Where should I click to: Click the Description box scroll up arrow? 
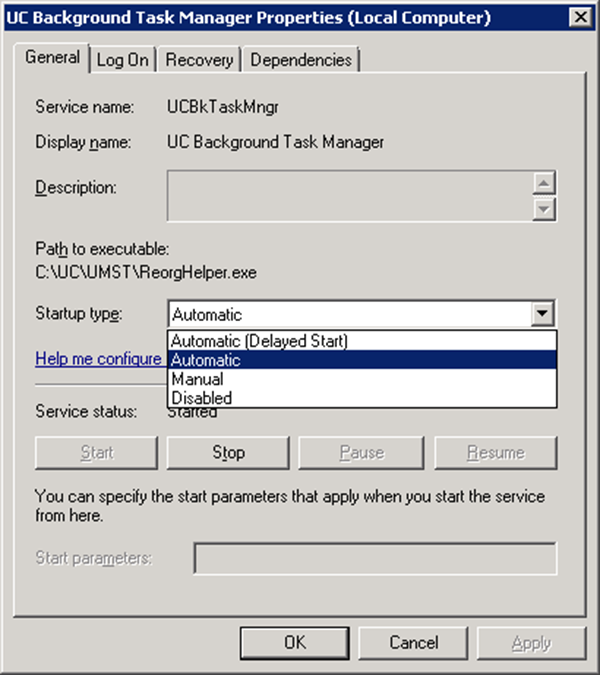545,184
